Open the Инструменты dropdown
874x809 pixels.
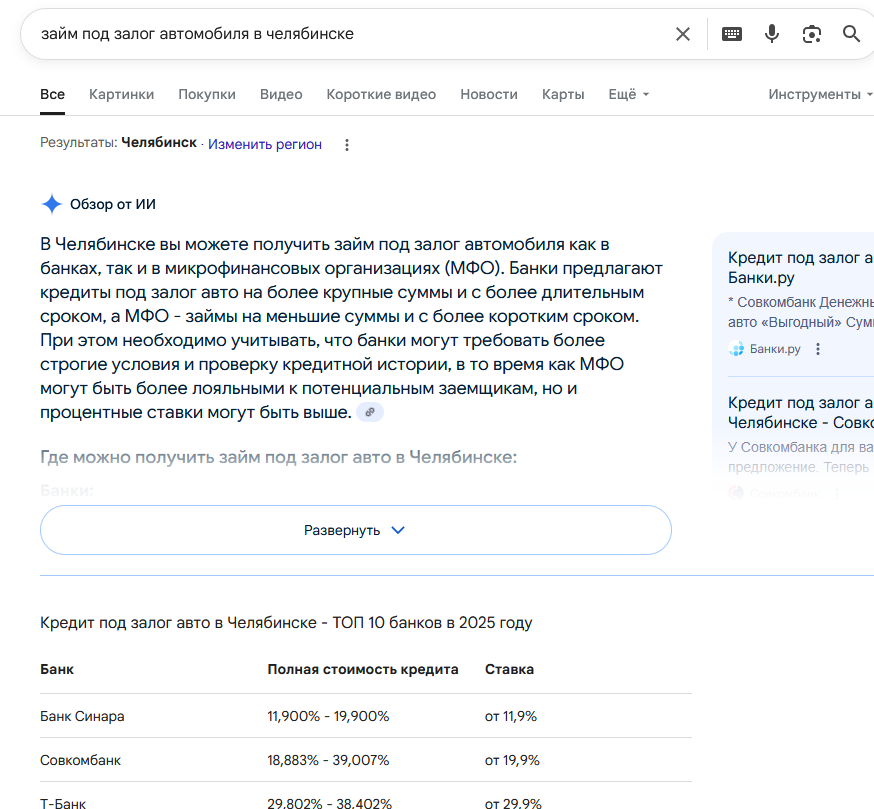click(820, 94)
